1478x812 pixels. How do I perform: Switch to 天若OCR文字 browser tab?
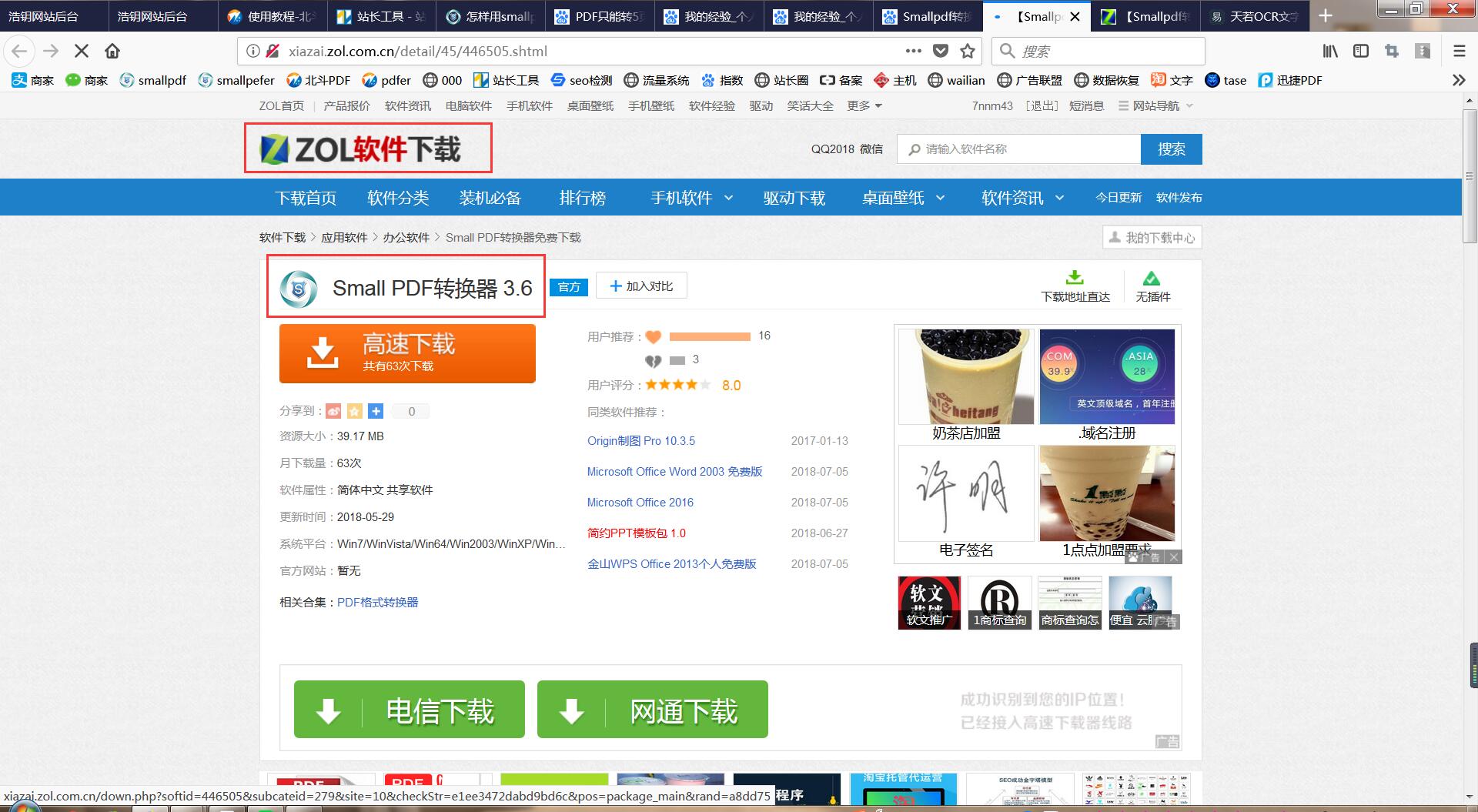click(x=1254, y=16)
